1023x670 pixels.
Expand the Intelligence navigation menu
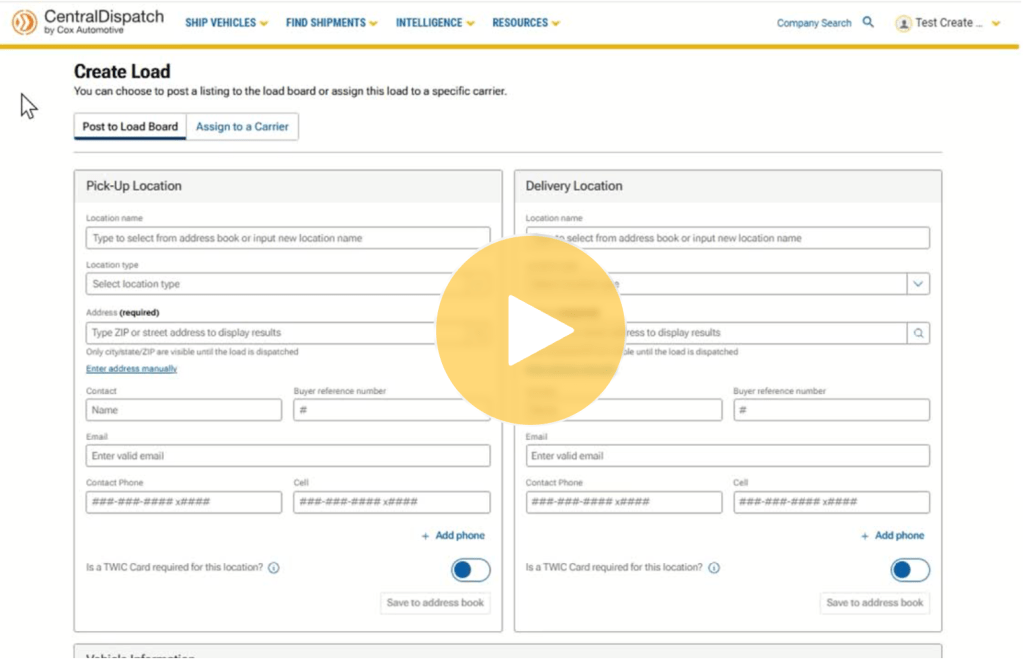[x=434, y=23]
